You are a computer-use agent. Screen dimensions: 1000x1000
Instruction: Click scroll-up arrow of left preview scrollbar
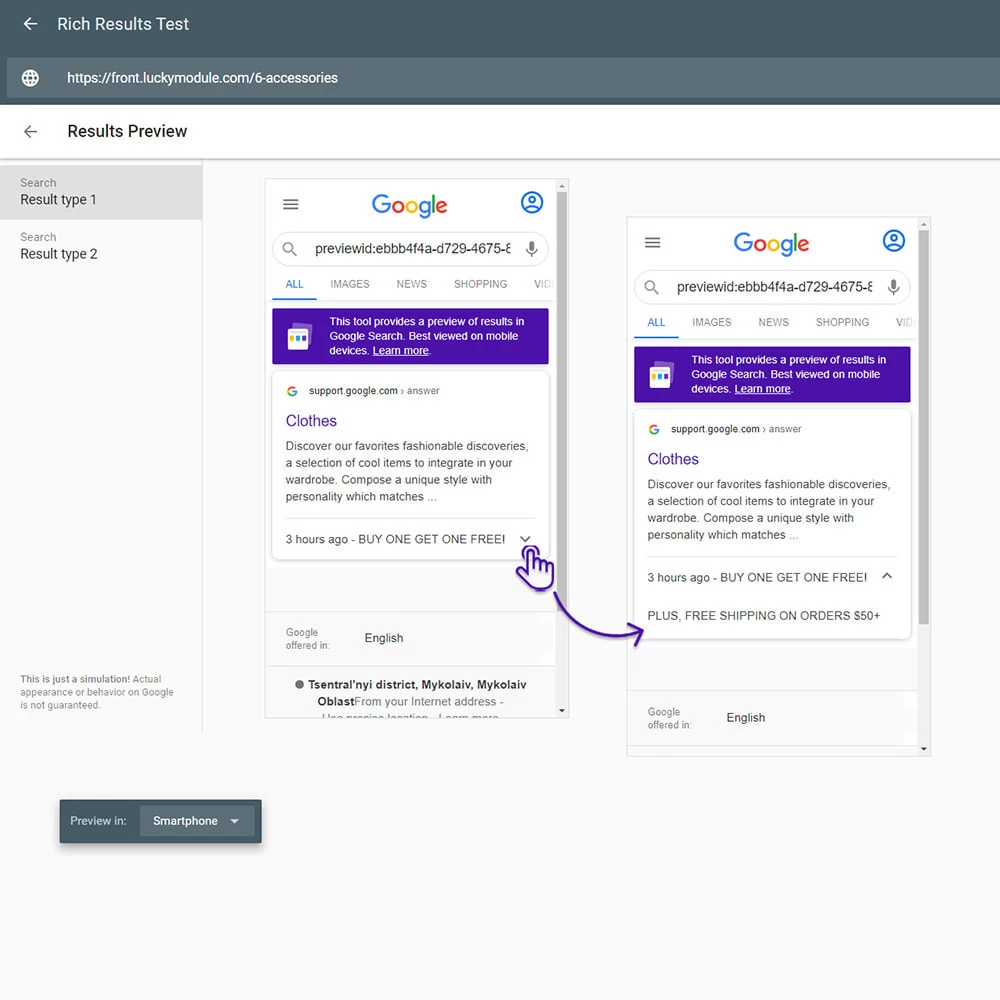pyautogui.click(x=562, y=186)
